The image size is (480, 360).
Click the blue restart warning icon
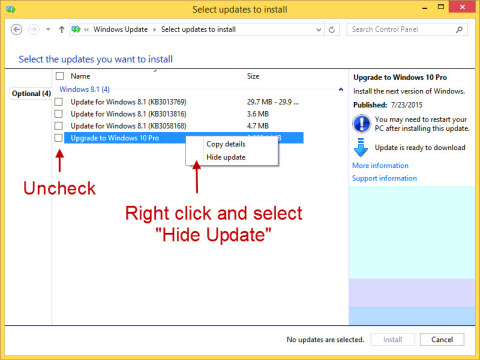click(361, 124)
